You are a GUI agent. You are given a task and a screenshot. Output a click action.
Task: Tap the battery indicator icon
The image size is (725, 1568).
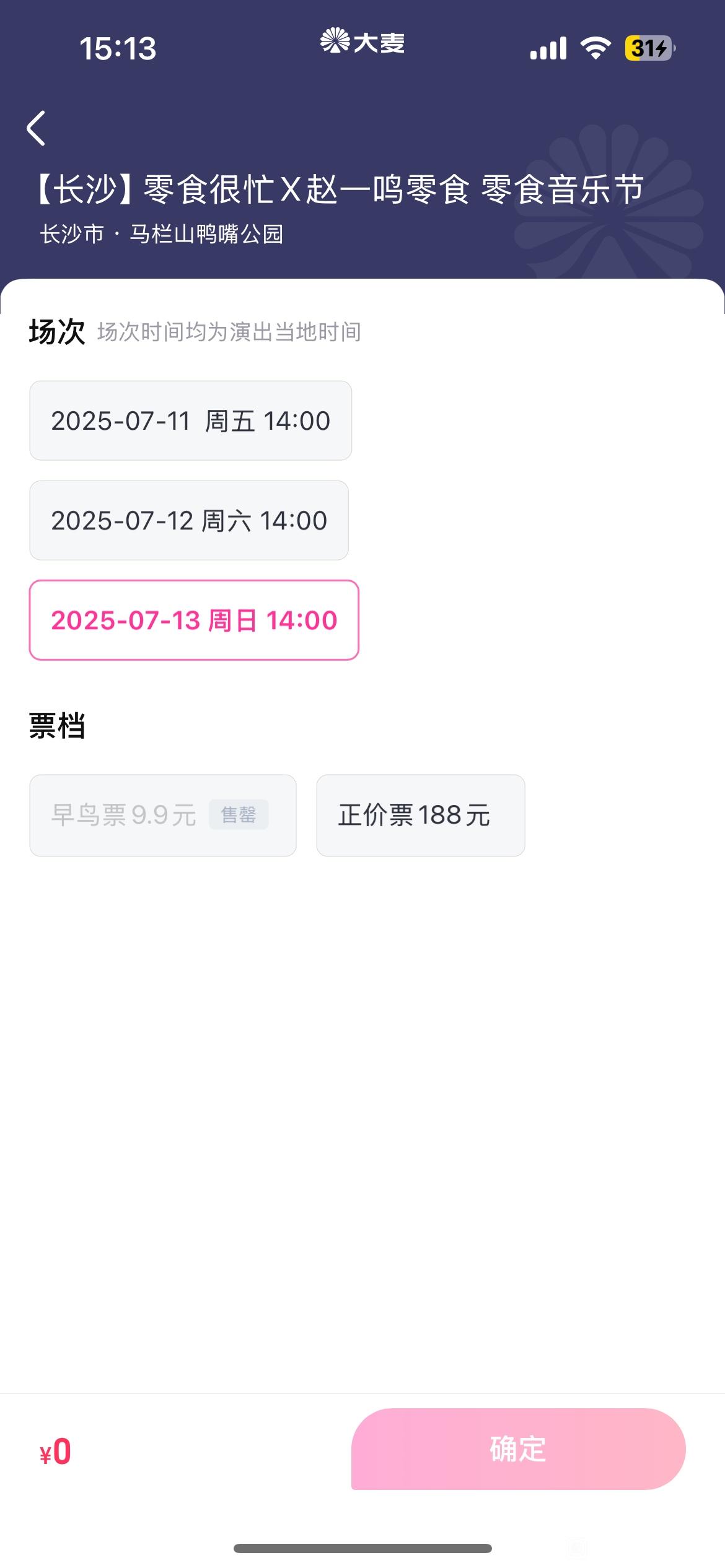(650, 48)
